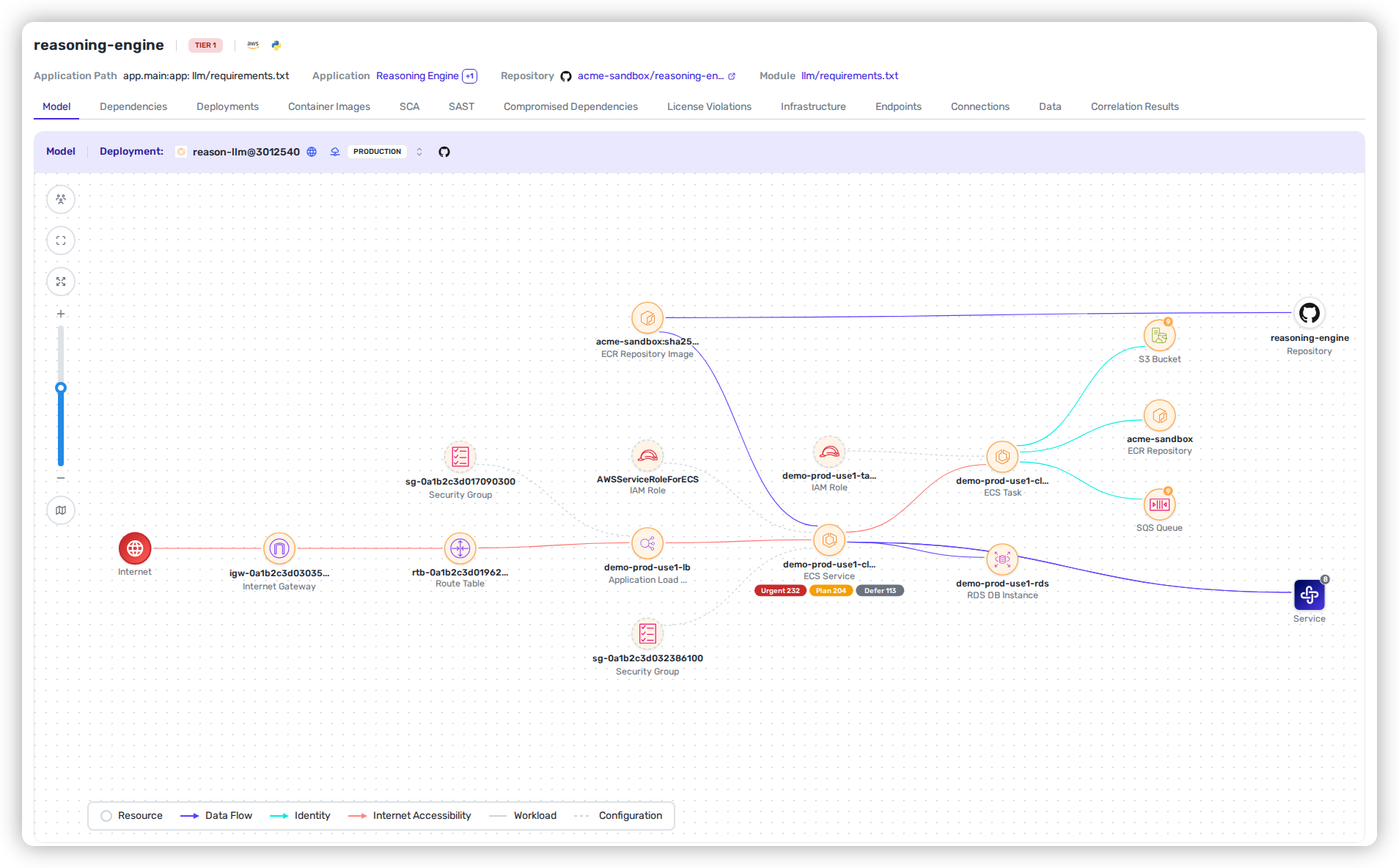The height and width of the screenshot is (868, 1399).
Task: Click the blue Service node icon
Action: 1310,595
